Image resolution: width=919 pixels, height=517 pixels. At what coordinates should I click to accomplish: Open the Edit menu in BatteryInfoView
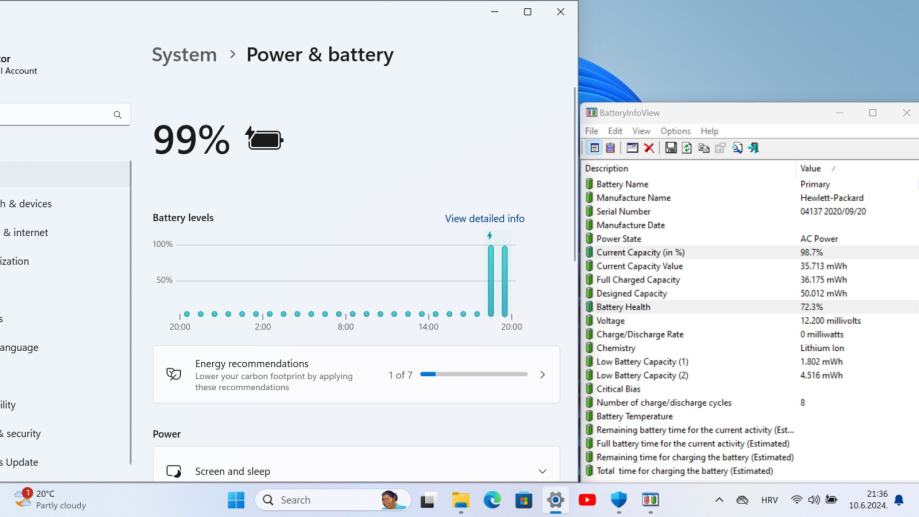pyautogui.click(x=615, y=131)
